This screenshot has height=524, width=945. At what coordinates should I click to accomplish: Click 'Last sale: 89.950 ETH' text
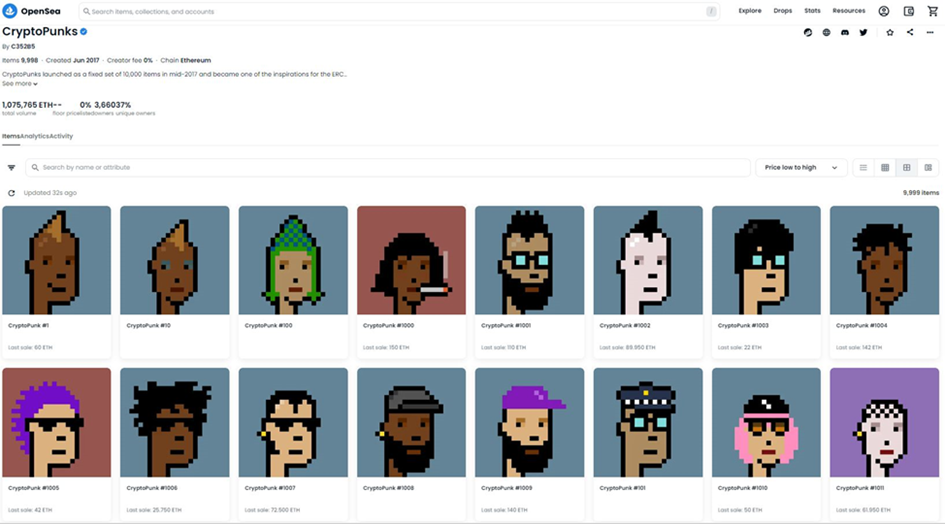click(x=627, y=347)
